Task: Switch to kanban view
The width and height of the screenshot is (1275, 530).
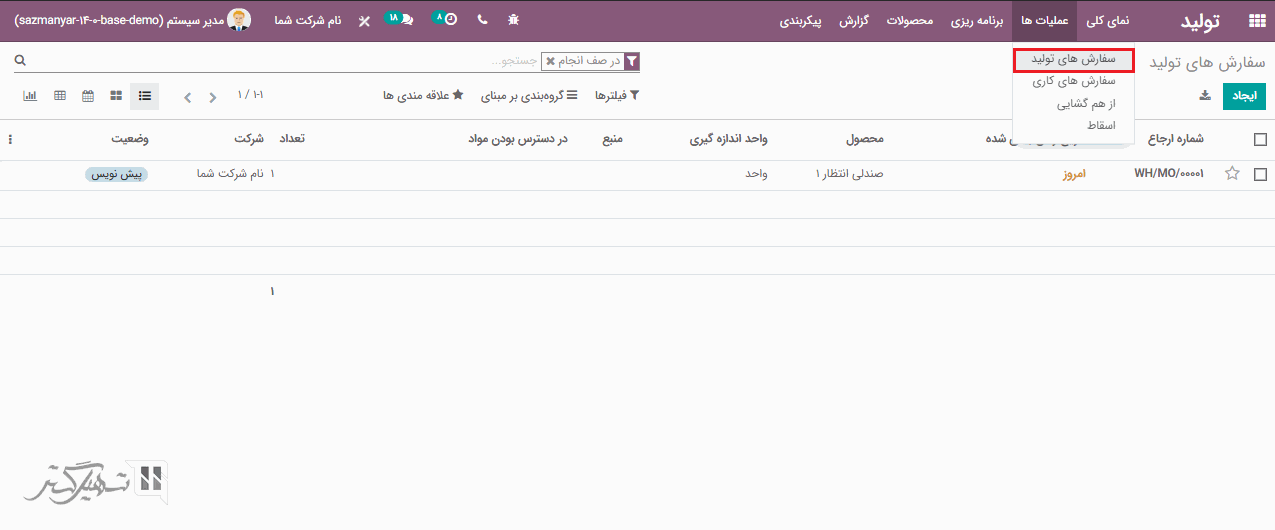Action: coord(116,96)
